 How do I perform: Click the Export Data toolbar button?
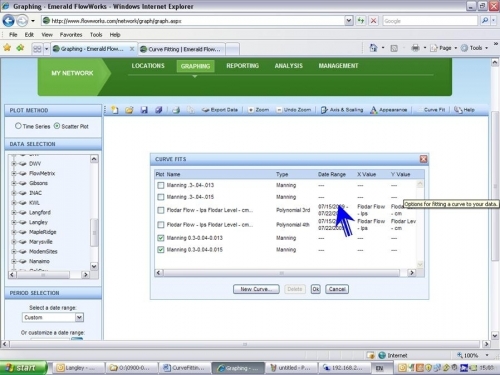220,110
